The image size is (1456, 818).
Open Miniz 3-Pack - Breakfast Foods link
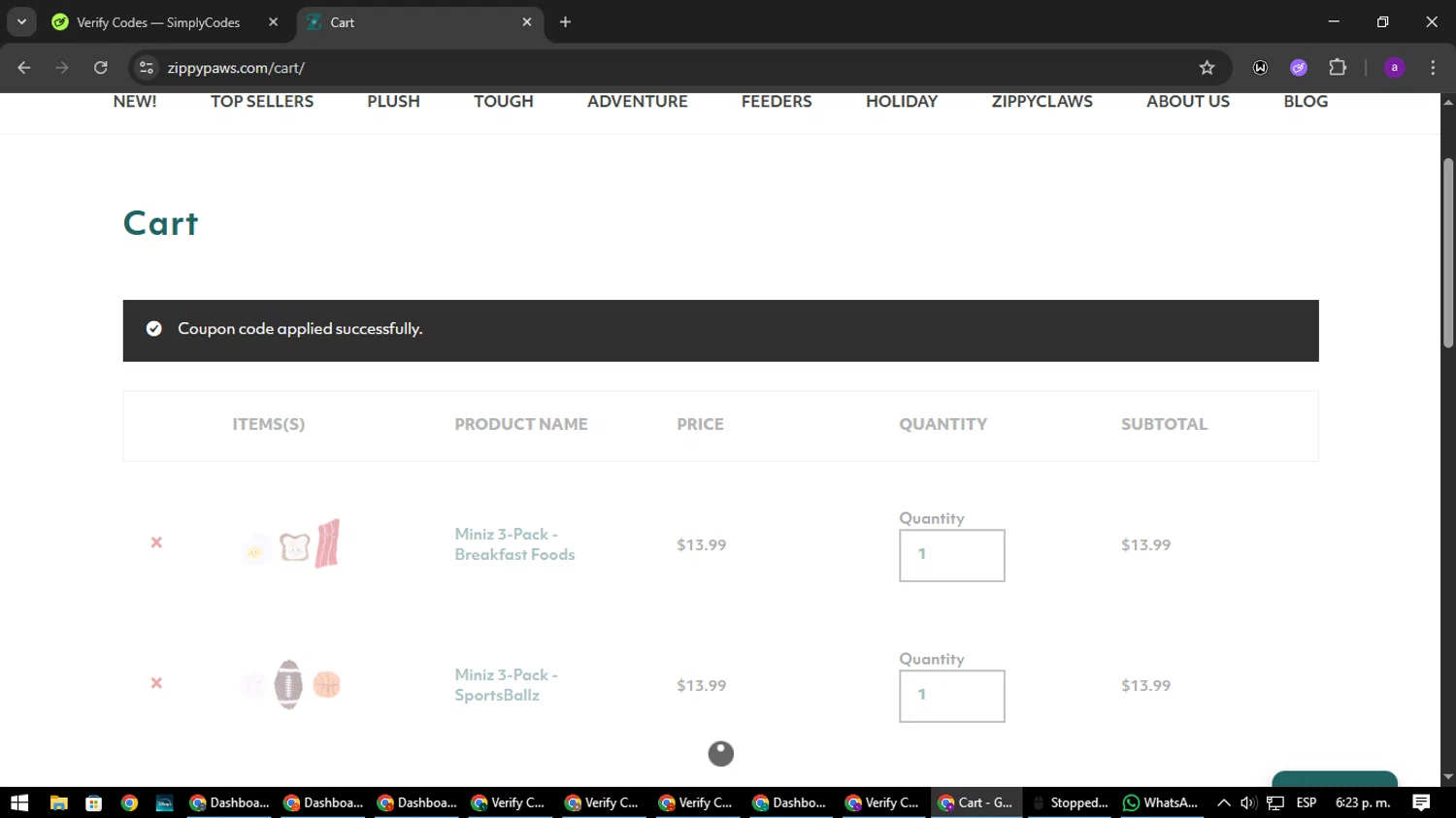click(x=514, y=544)
